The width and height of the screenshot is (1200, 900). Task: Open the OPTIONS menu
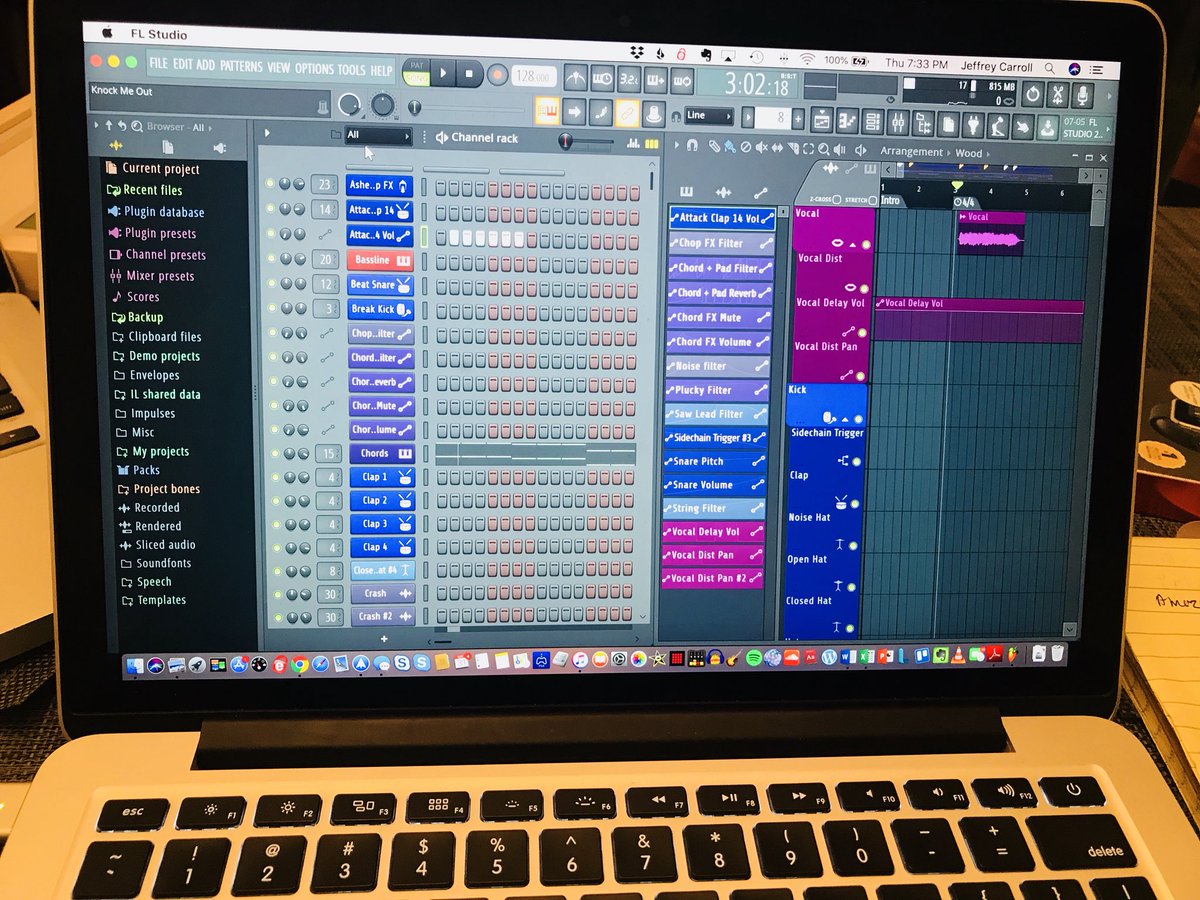(314, 69)
